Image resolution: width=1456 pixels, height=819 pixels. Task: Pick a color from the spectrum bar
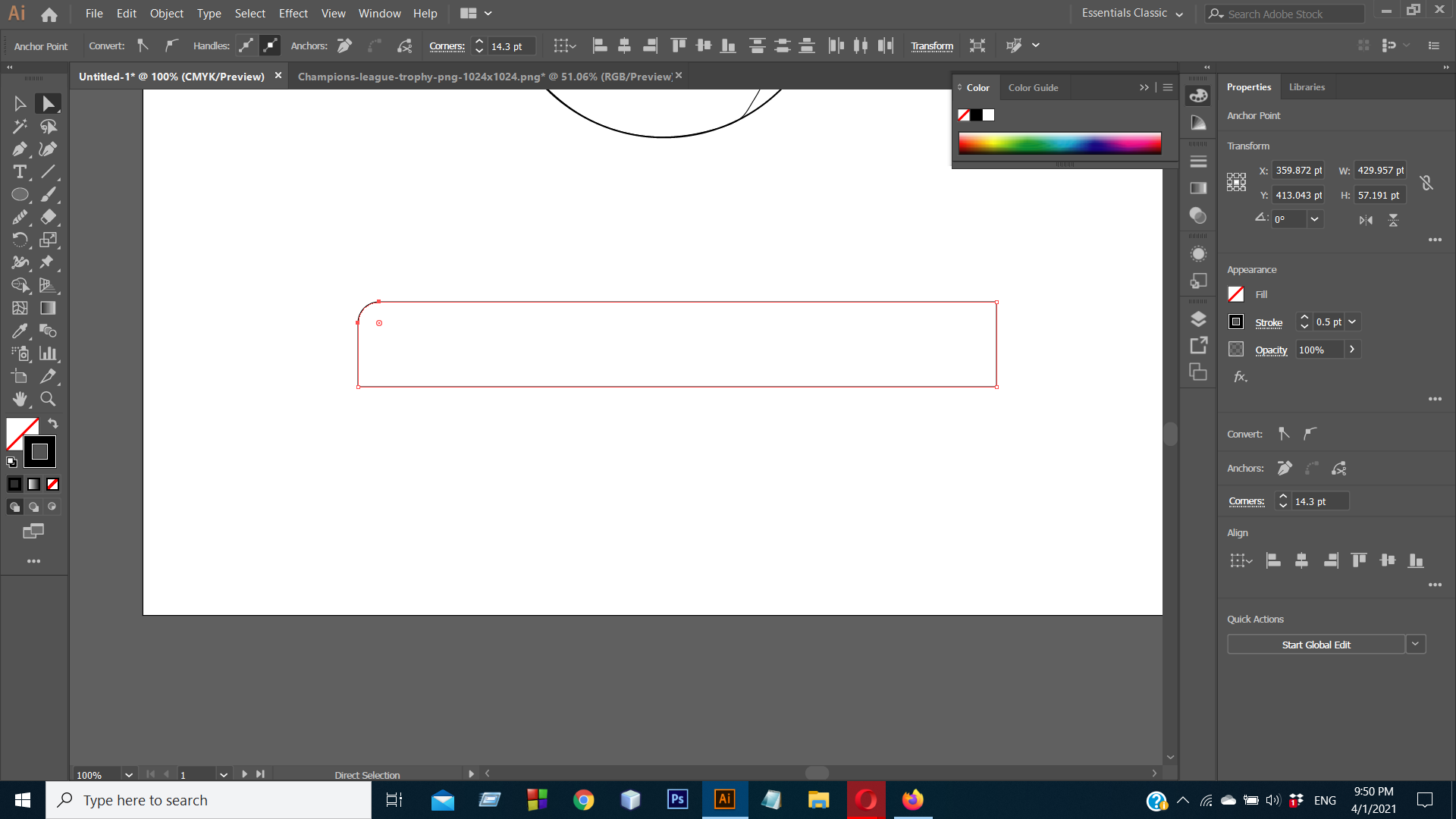tap(1059, 143)
